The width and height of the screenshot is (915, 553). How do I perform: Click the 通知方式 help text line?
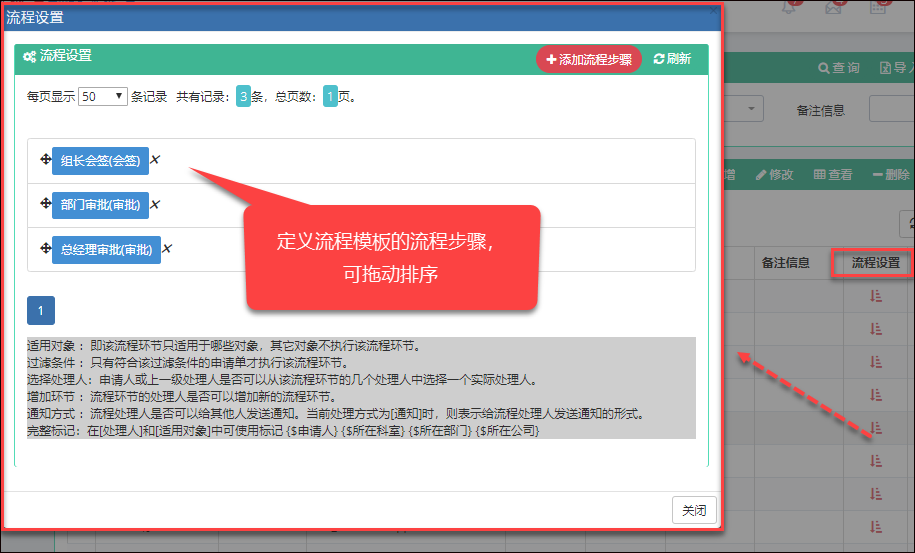tap(336, 414)
